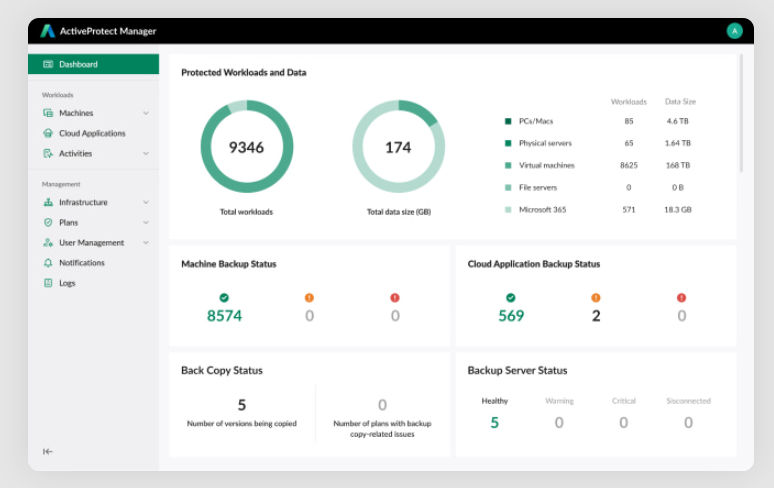Click the 8574 successful machine backups count
The width and height of the screenshot is (774, 488).
(224, 316)
